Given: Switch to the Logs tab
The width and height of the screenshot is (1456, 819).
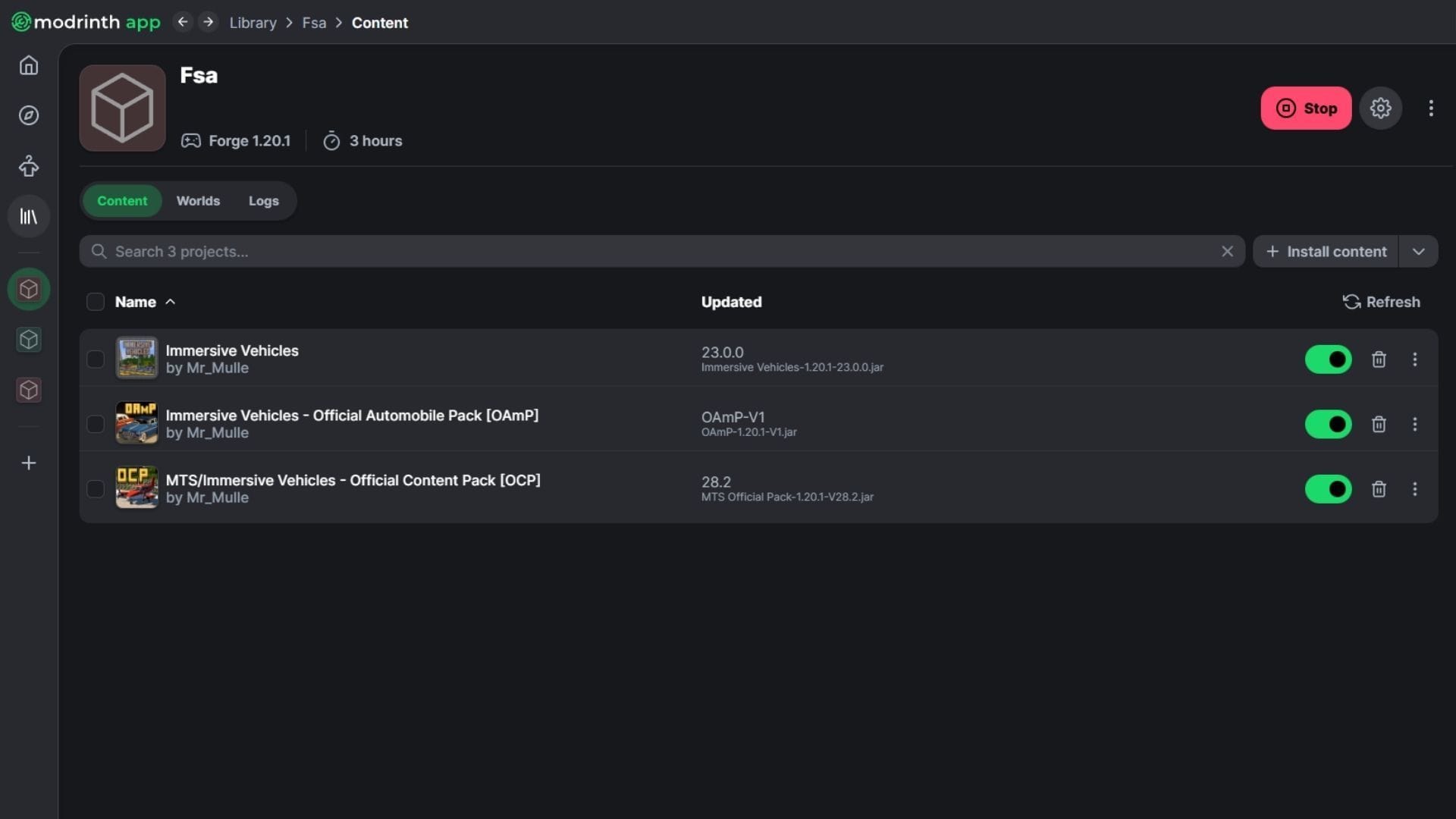Looking at the screenshot, I should (x=263, y=201).
